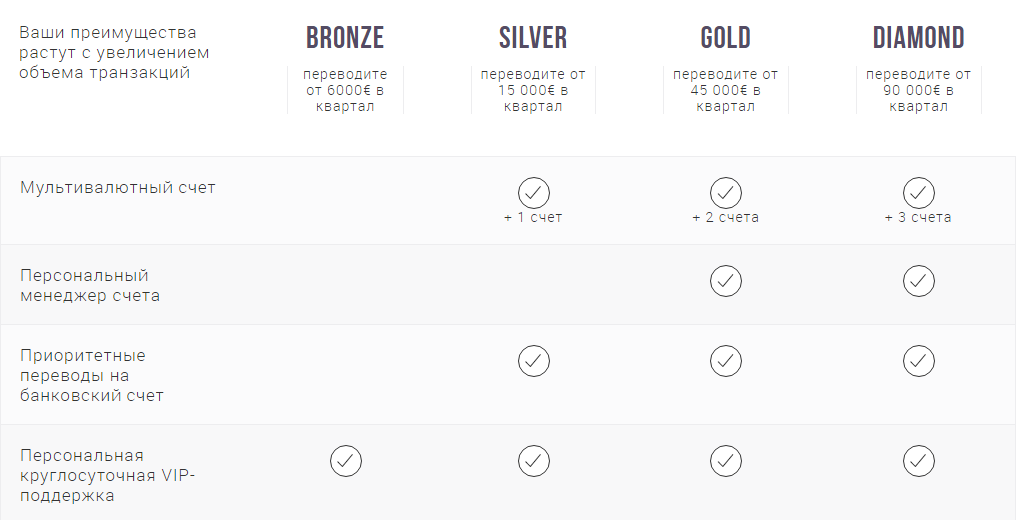The width and height of the screenshot is (1017, 520).
Task: Click the Gold VIP support checkmark
Action: 726,461
